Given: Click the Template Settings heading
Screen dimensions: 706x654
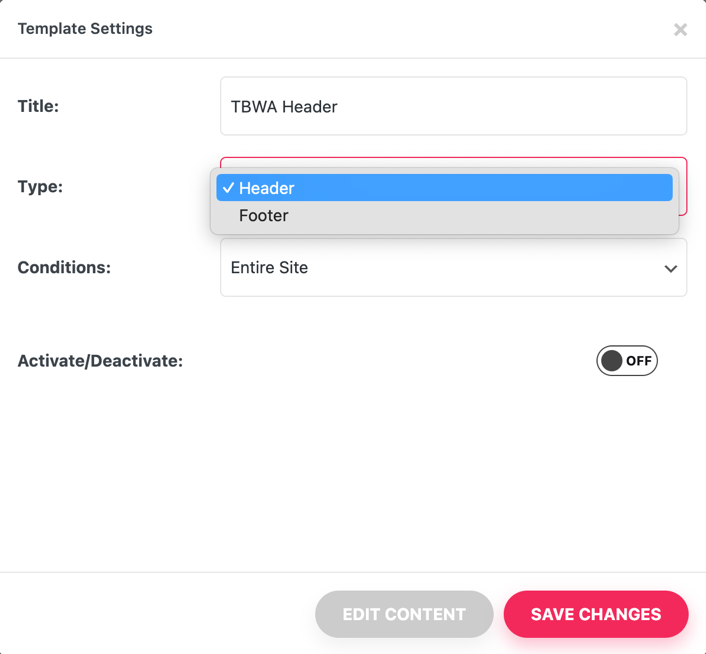Looking at the screenshot, I should coord(85,29).
